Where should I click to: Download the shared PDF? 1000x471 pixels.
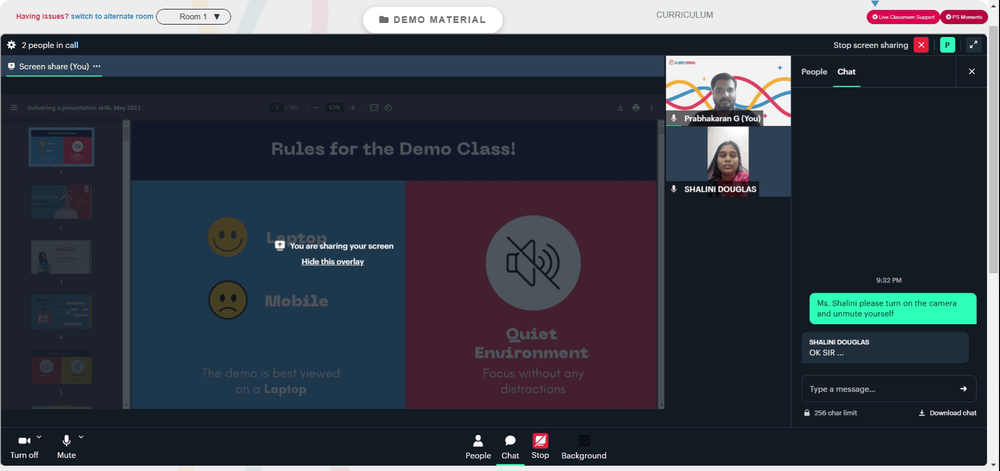point(620,108)
